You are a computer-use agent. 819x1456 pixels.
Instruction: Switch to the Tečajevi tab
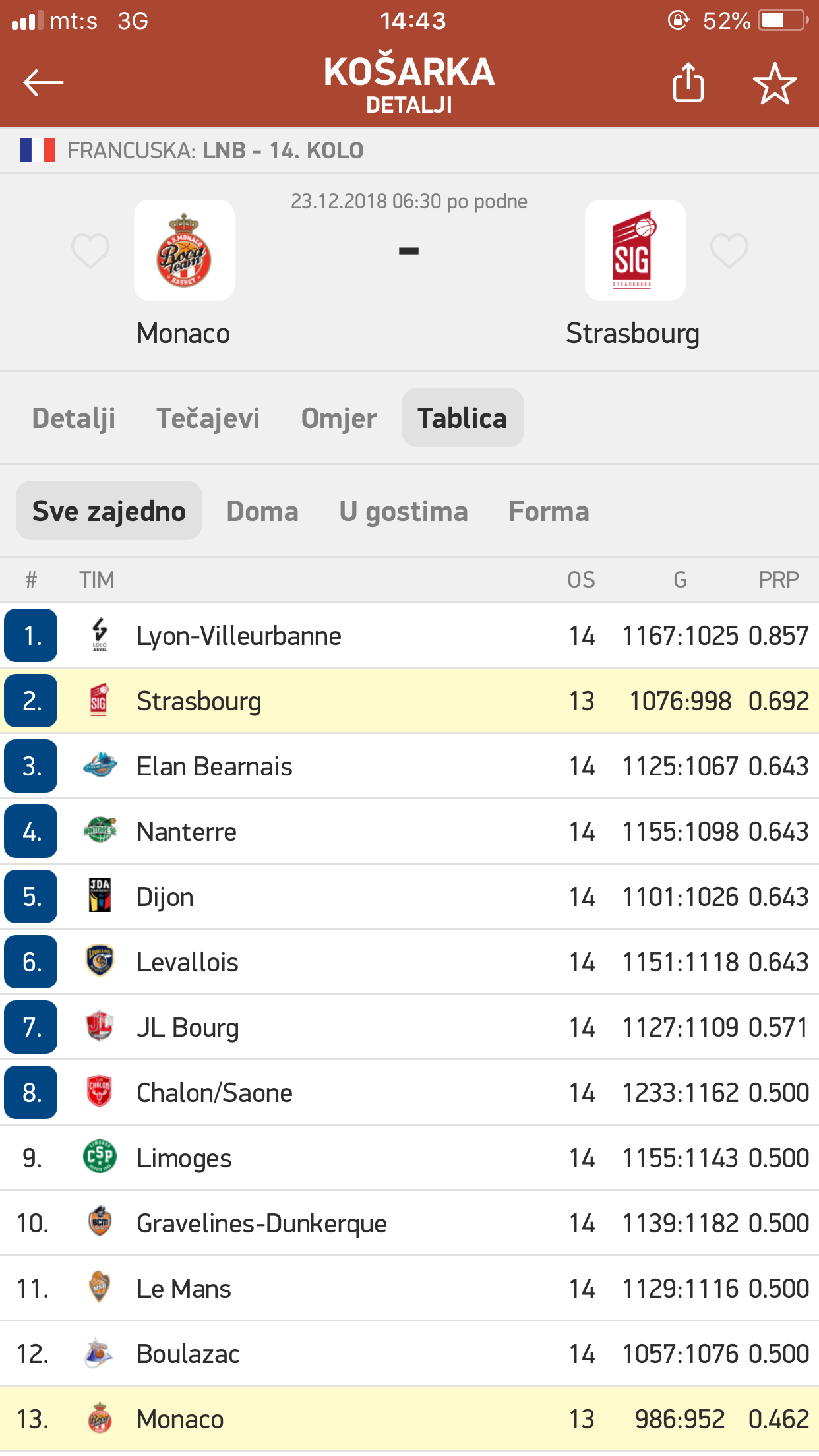pyautogui.click(x=208, y=418)
